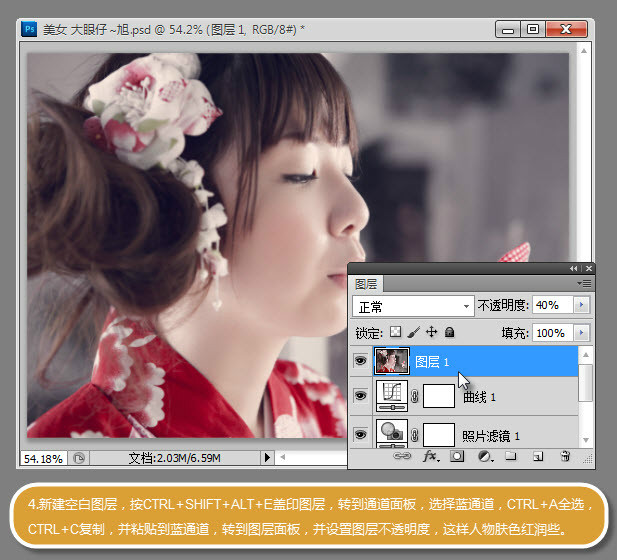Click layers panel scroll up arrow
617x560 pixels.
click(586, 355)
